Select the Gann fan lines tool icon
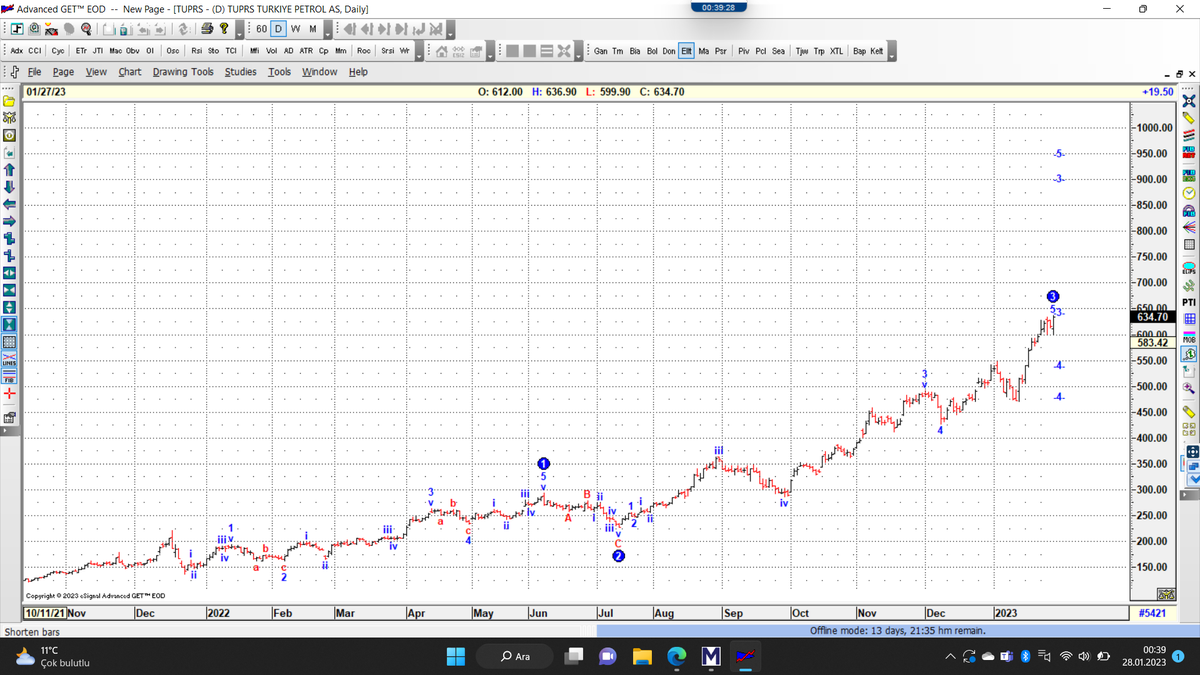 coord(1189,228)
